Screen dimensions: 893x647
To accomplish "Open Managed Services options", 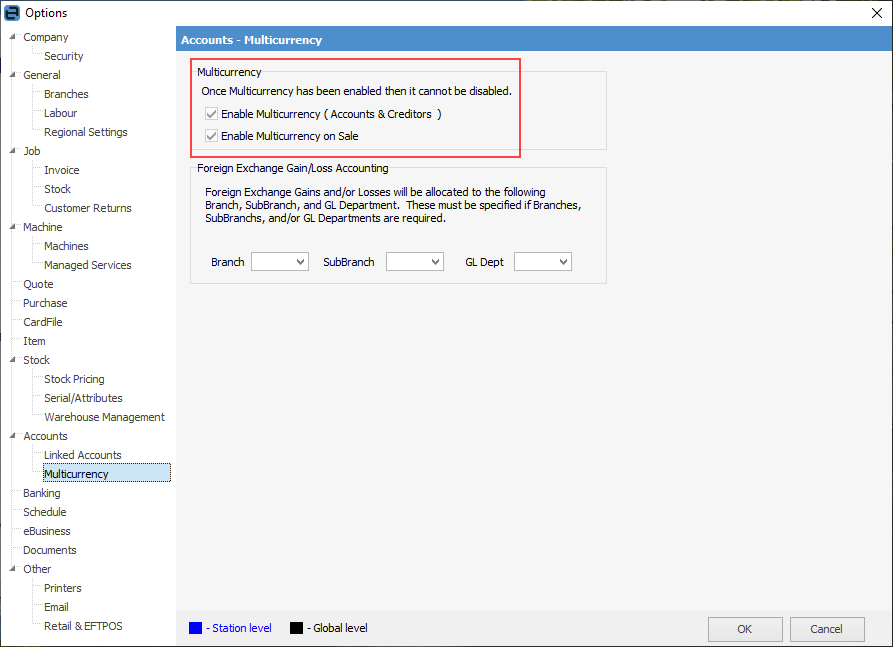I will pos(88,265).
